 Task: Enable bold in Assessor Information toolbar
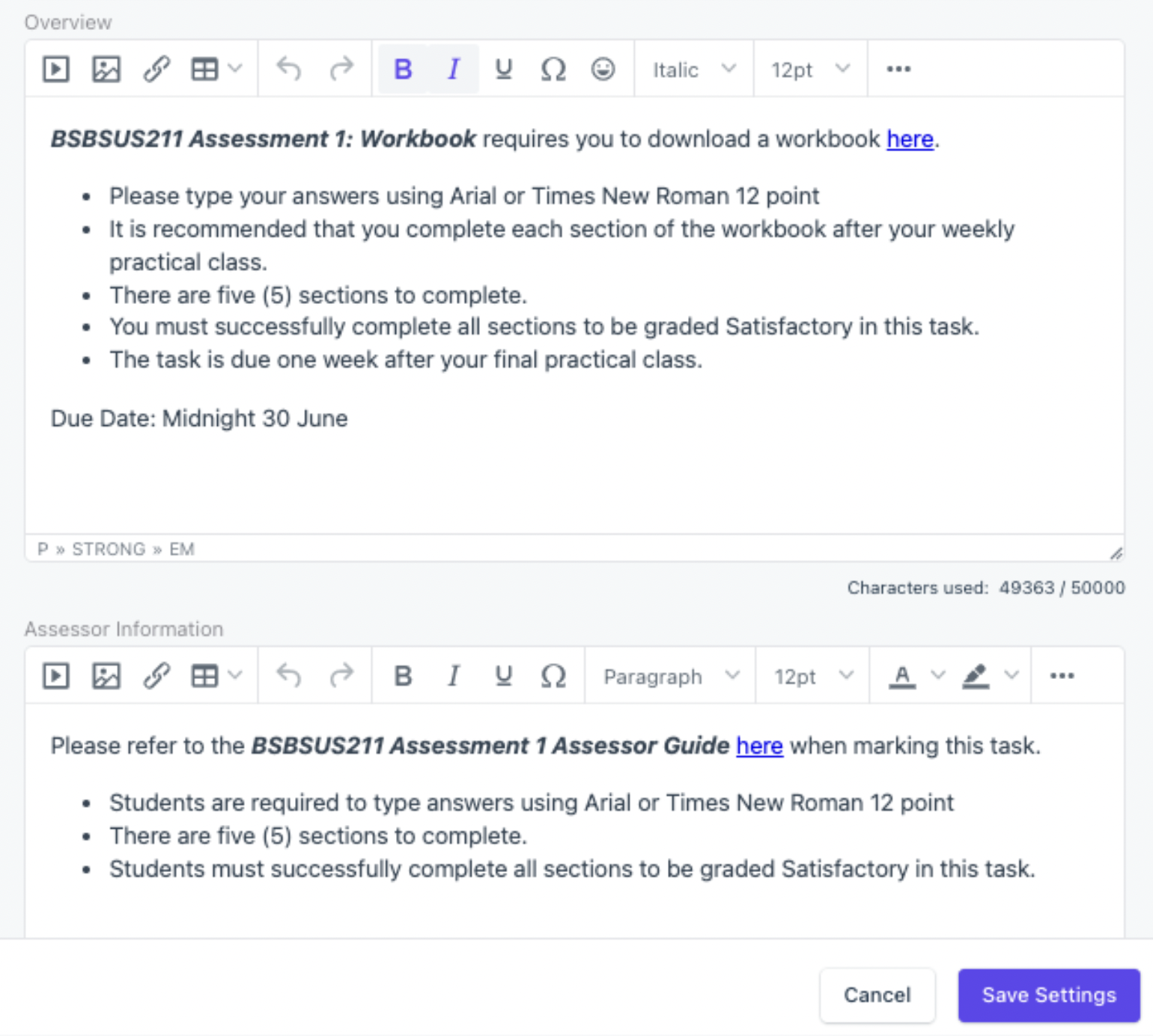[403, 676]
